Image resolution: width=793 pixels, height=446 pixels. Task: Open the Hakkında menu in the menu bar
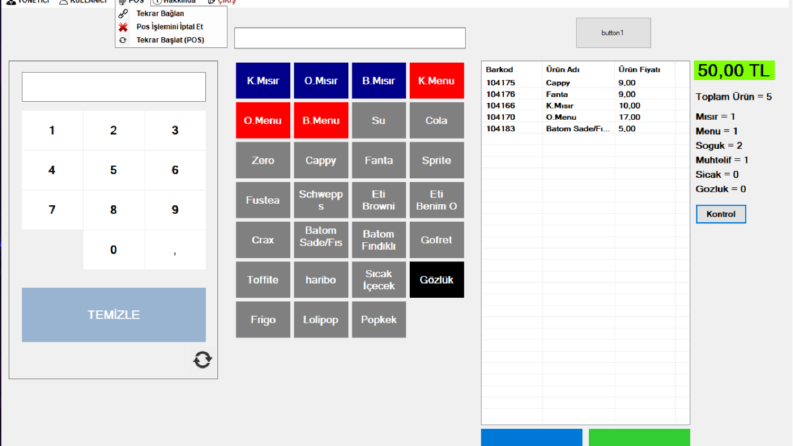coord(174,2)
